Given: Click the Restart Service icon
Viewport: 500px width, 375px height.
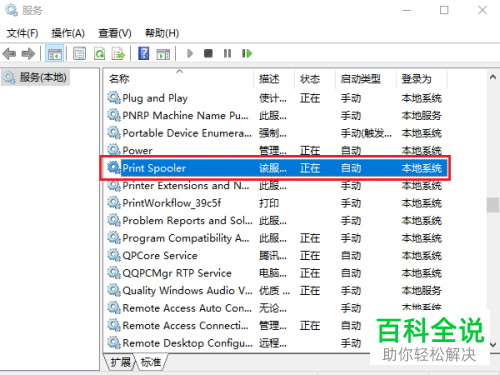Looking at the screenshot, I should (x=247, y=53).
